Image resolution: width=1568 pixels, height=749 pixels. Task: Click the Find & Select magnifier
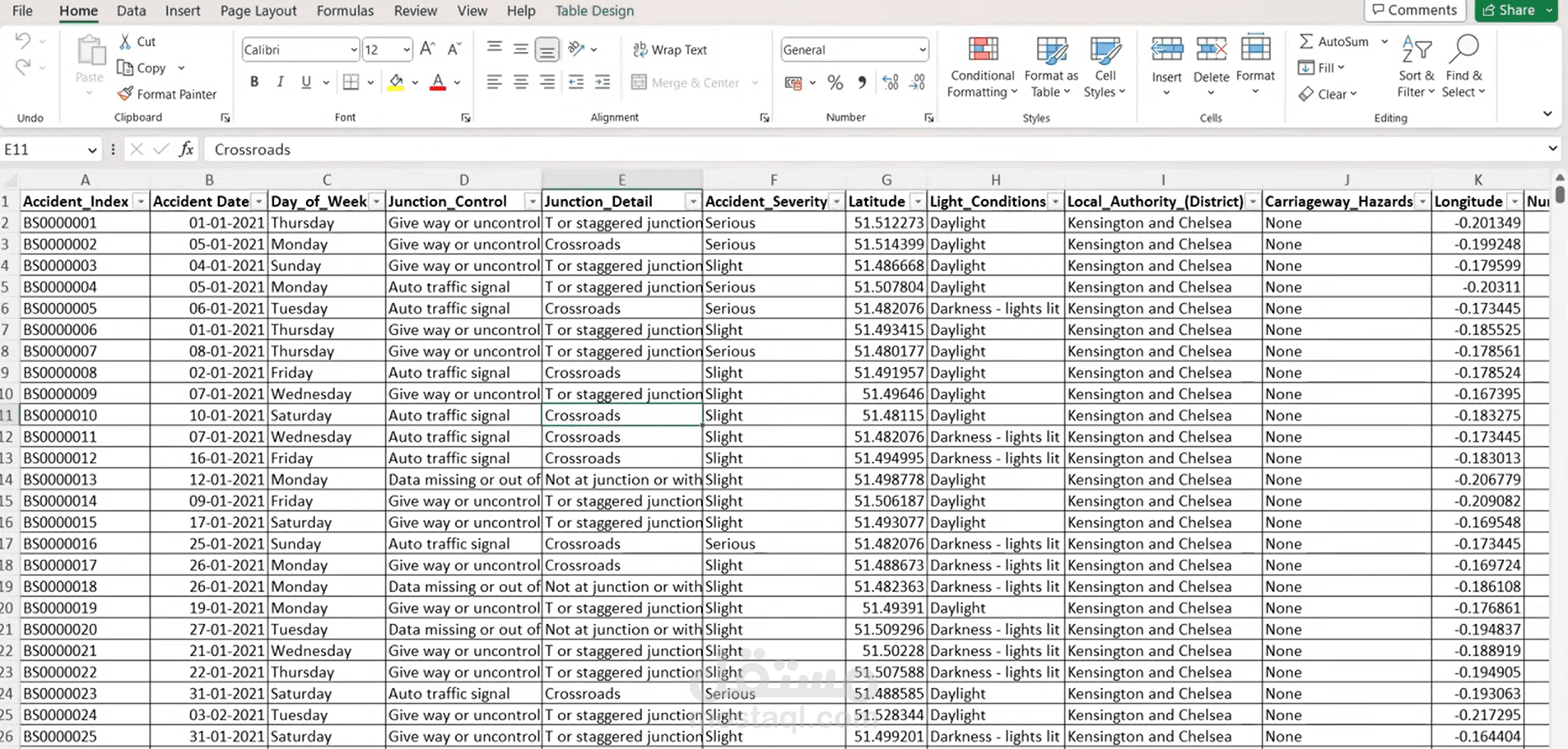coord(1464,49)
